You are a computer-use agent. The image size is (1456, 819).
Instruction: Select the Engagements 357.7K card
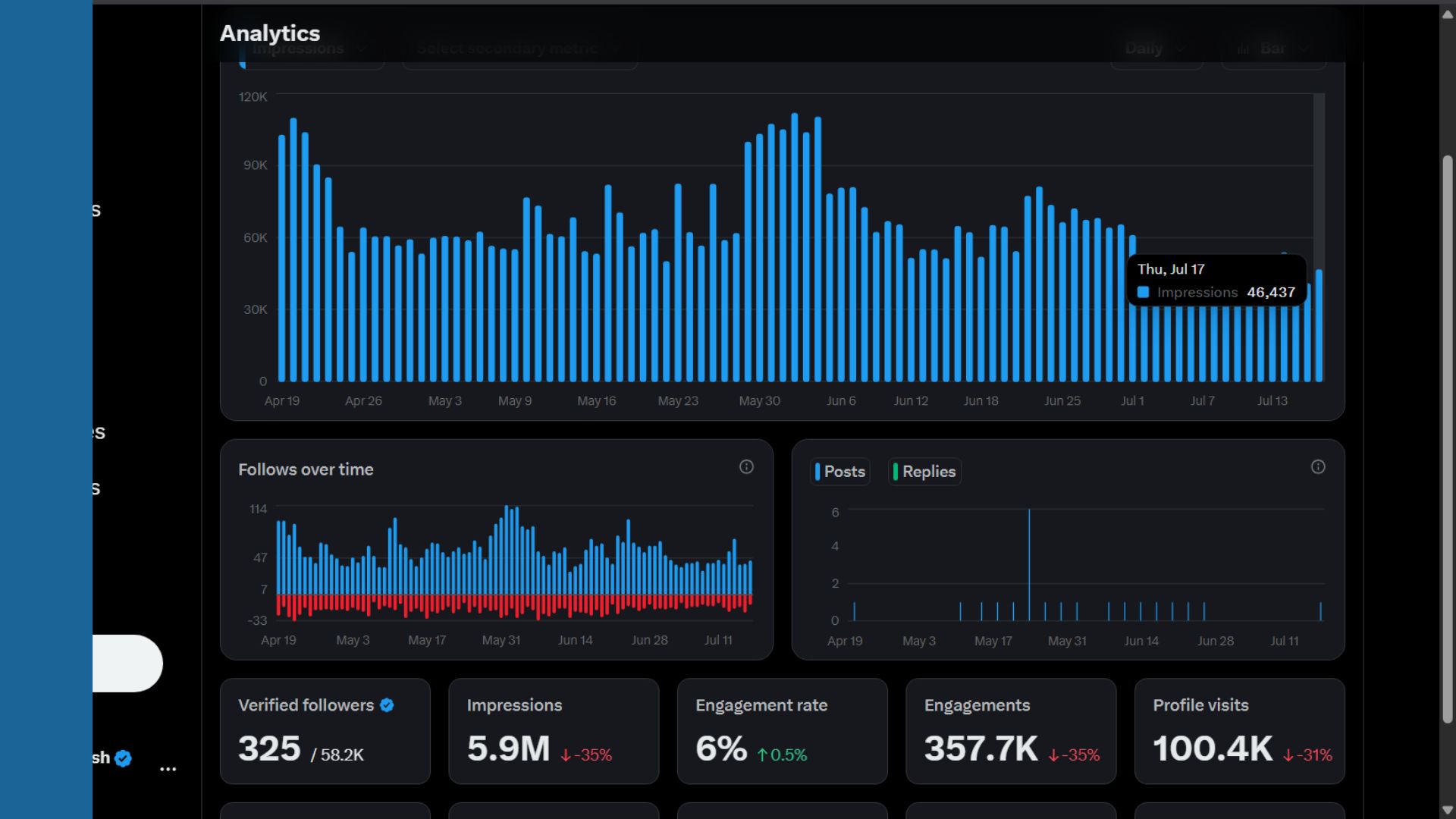1010,731
